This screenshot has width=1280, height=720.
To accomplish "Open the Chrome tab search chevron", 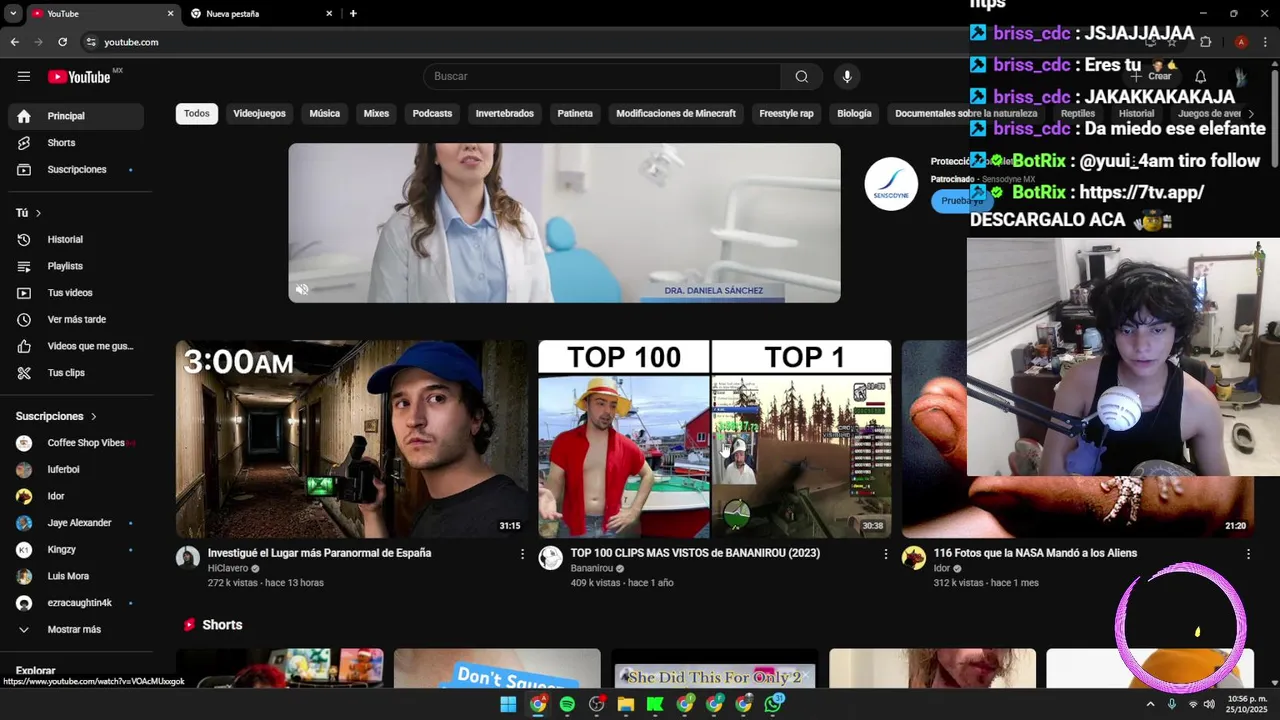I will (13, 14).
